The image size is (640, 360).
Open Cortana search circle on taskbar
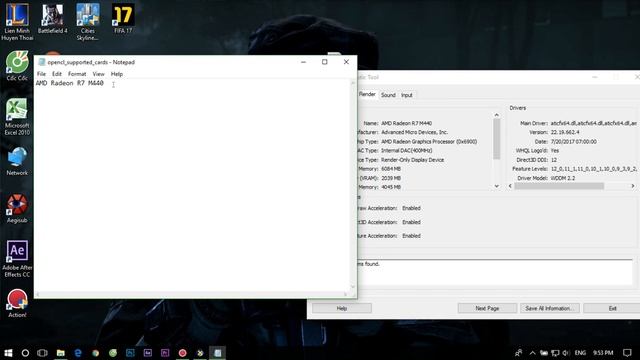click(x=25, y=353)
